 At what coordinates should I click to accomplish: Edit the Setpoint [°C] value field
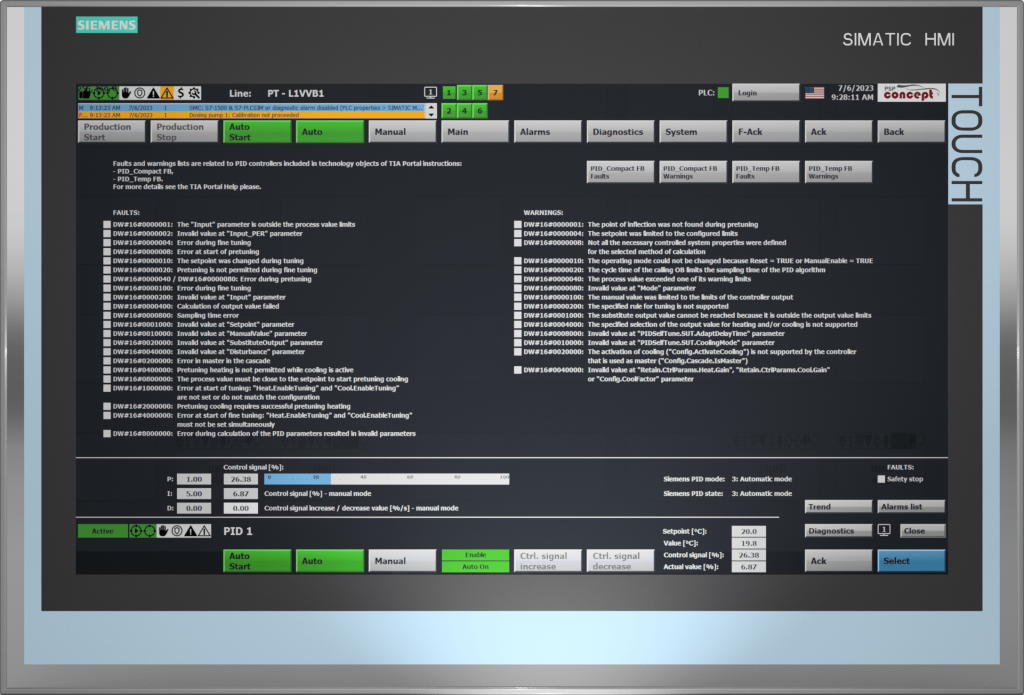click(x=748, y=531)
